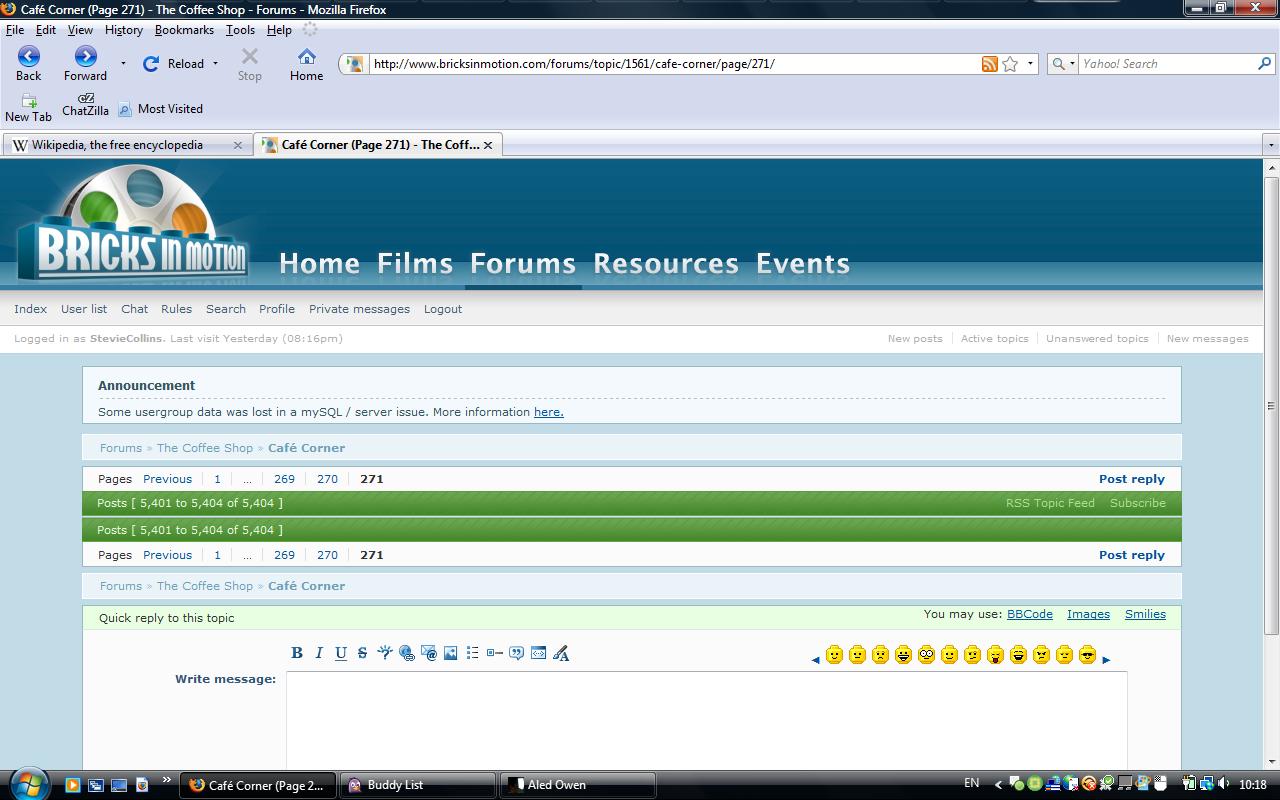This screenshot has width=1280, height=800.
Task: Open the Bookmarks menu
Action: [184, 30]
